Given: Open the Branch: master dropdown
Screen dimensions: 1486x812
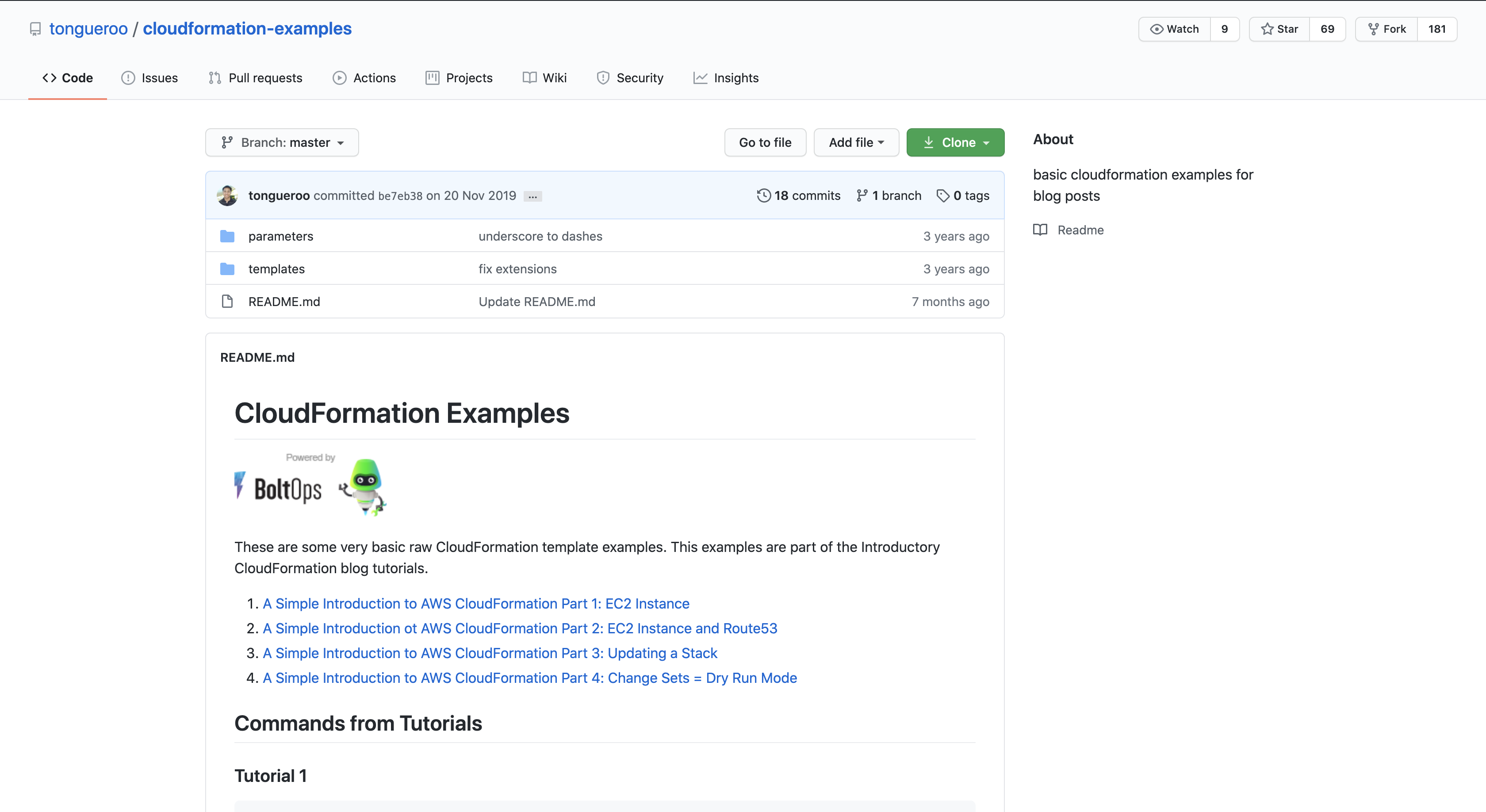Looking at the screenshot, I should 282,142.
